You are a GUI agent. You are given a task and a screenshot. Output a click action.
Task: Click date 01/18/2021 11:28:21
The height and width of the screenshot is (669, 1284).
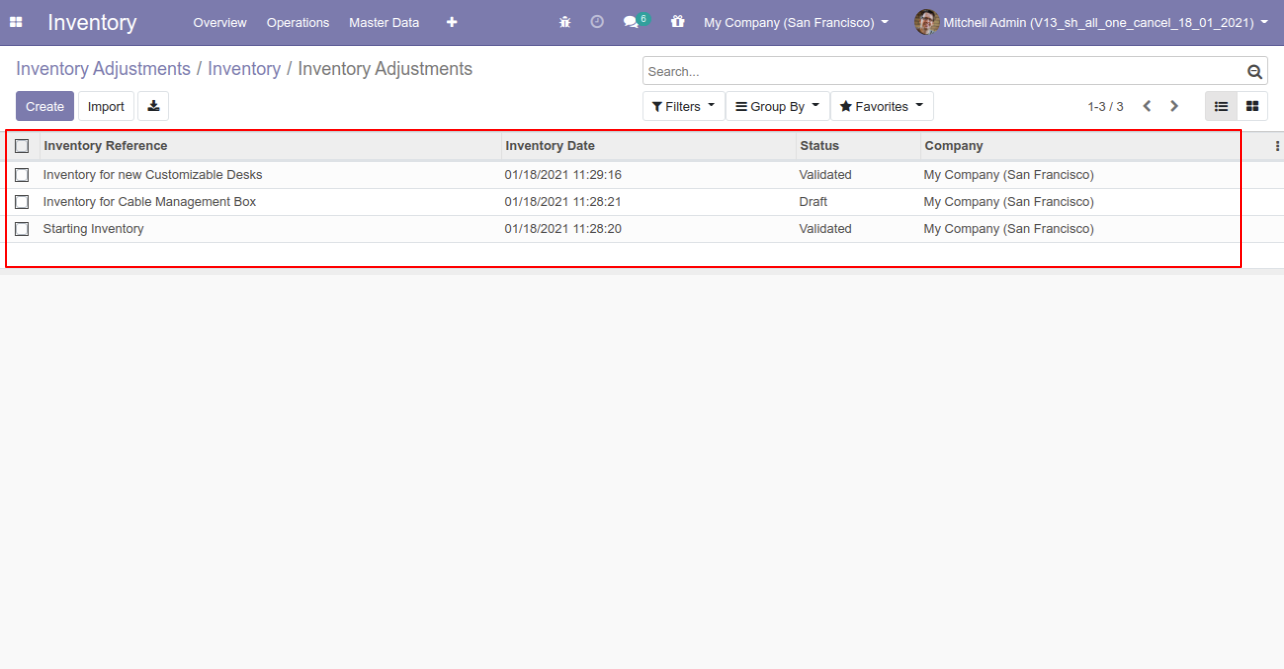563,202
